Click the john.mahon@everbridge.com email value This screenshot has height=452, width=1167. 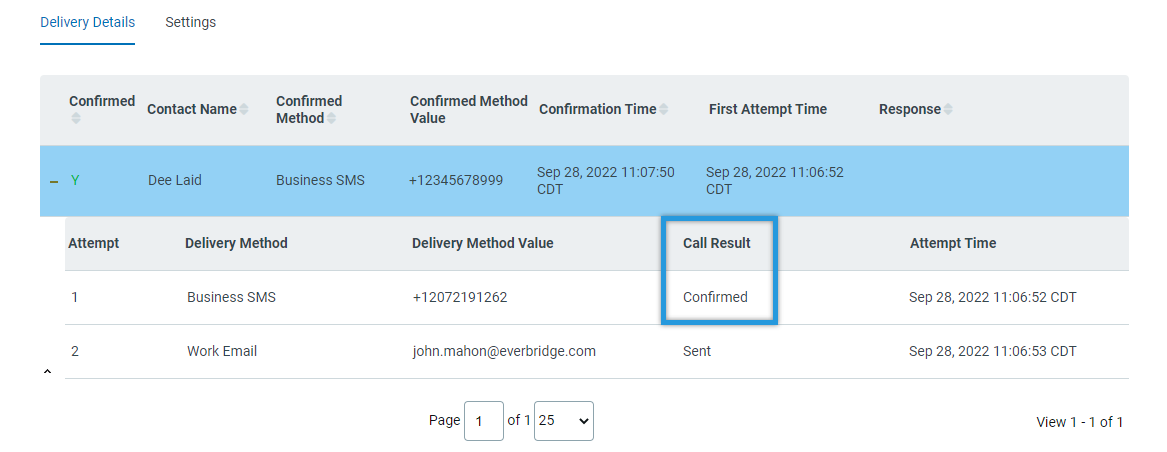point(504,351)
